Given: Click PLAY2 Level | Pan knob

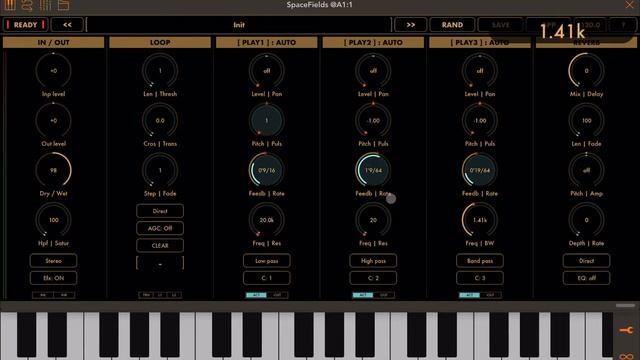Looking at the screenshot, I should coord(373,71).
